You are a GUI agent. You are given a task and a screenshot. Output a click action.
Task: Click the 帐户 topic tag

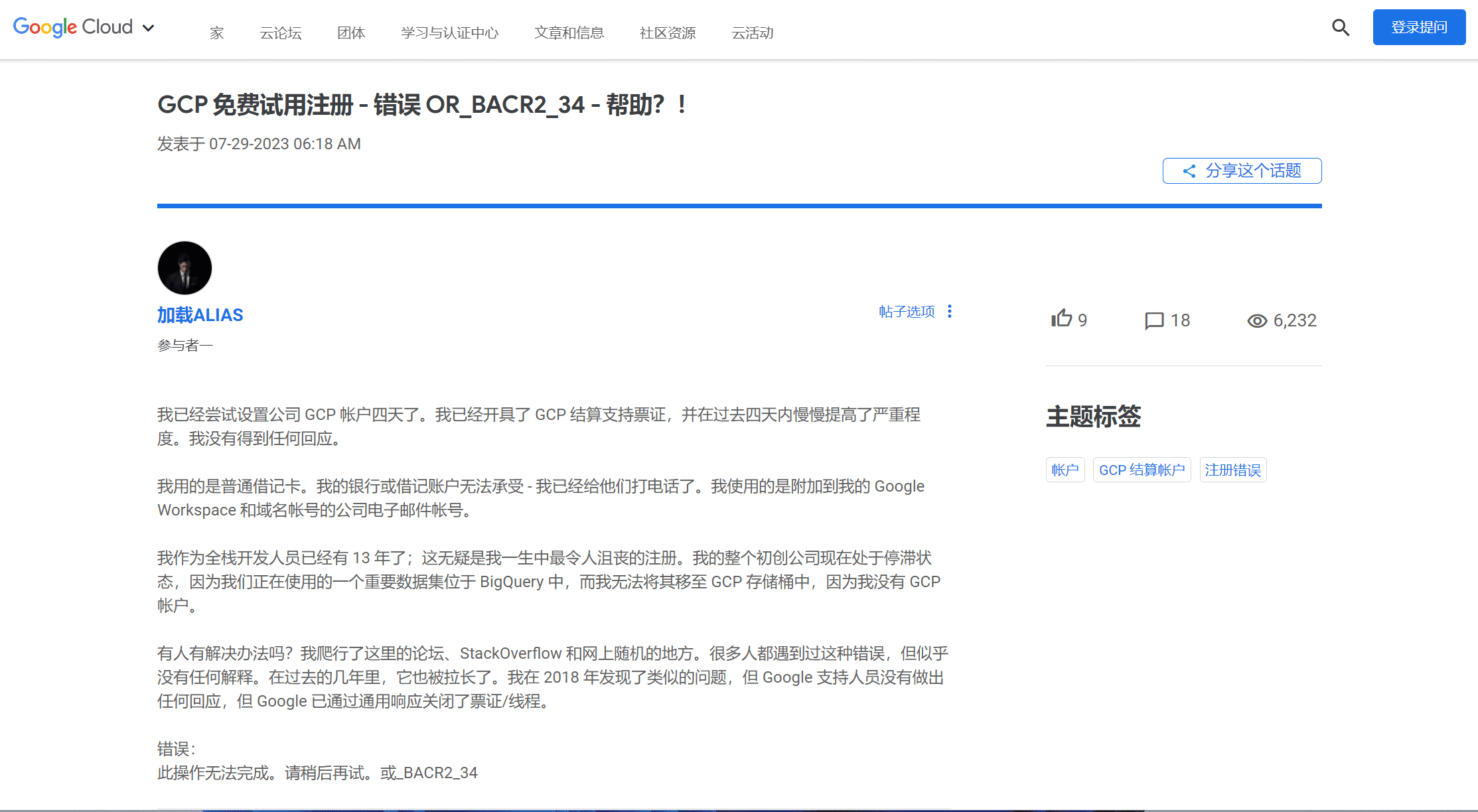click(x=1065, y=469)
